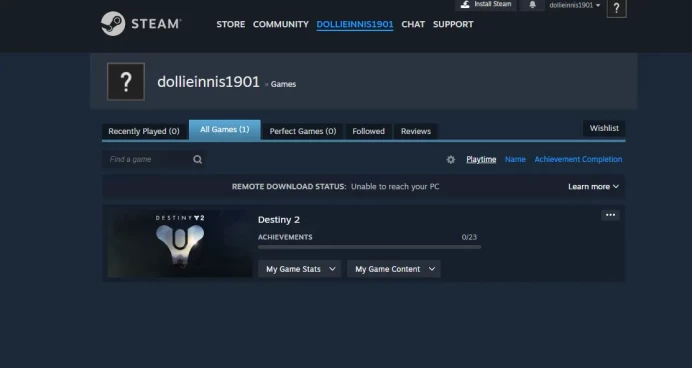This screenshot has width=692, height=368.
Task: Go to SUPPORT
Action: click(453, 24)
